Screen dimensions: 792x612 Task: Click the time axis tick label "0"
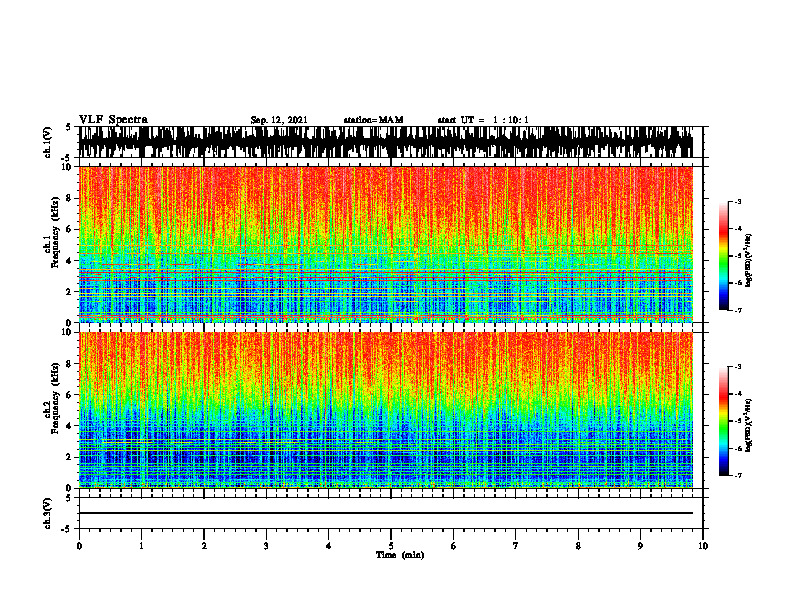coord(79,546)
